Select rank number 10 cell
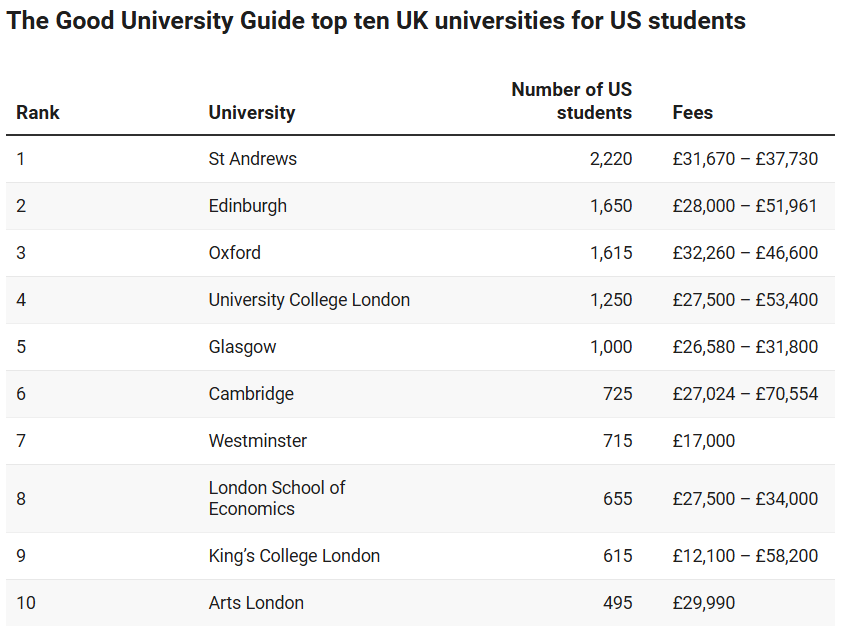 [26, 603]
